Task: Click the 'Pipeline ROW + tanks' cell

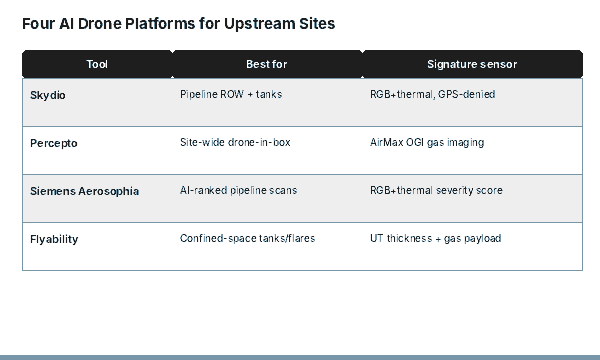Action: (x=267, y=103)
